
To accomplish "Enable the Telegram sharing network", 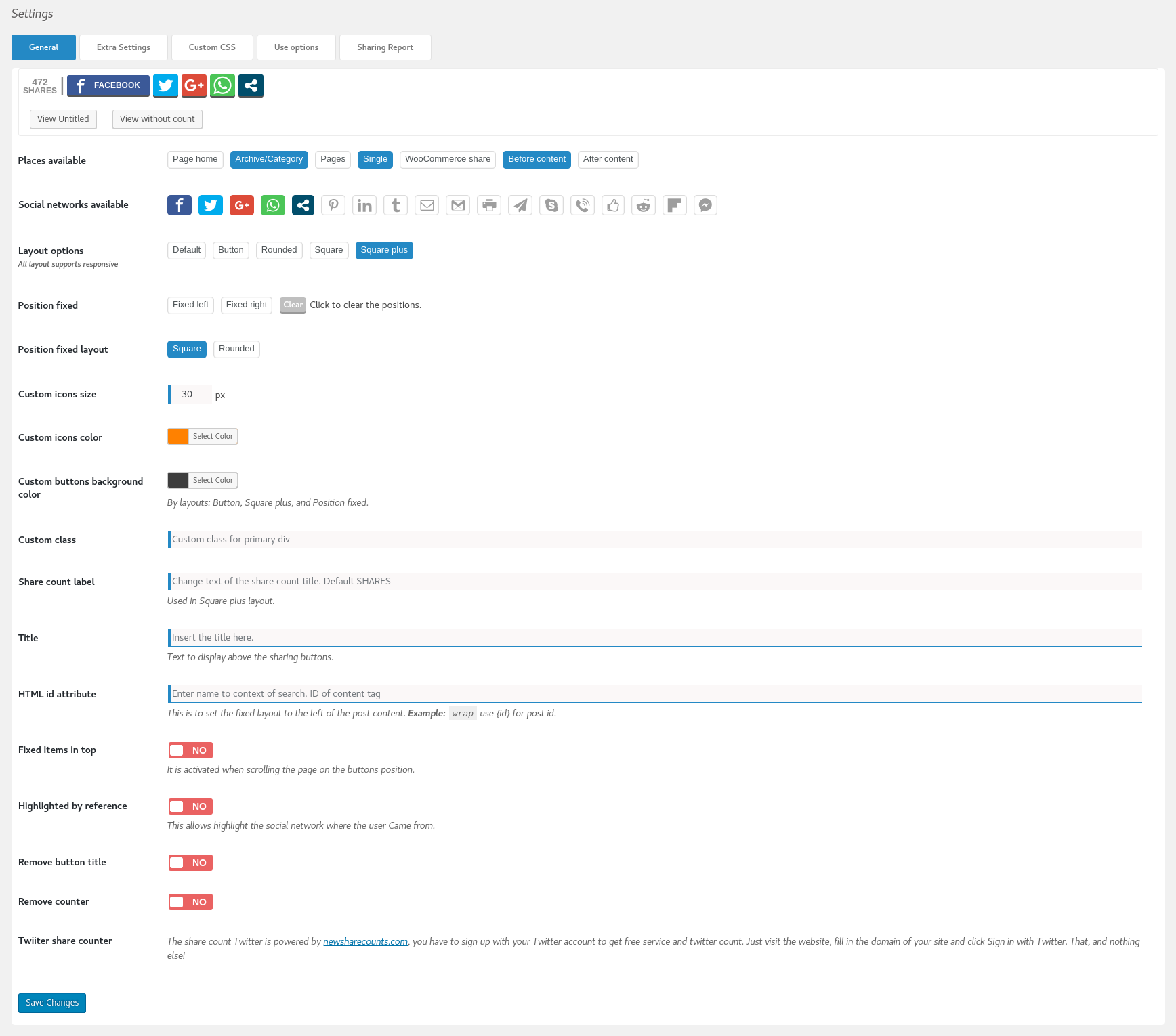I will 520,205.
